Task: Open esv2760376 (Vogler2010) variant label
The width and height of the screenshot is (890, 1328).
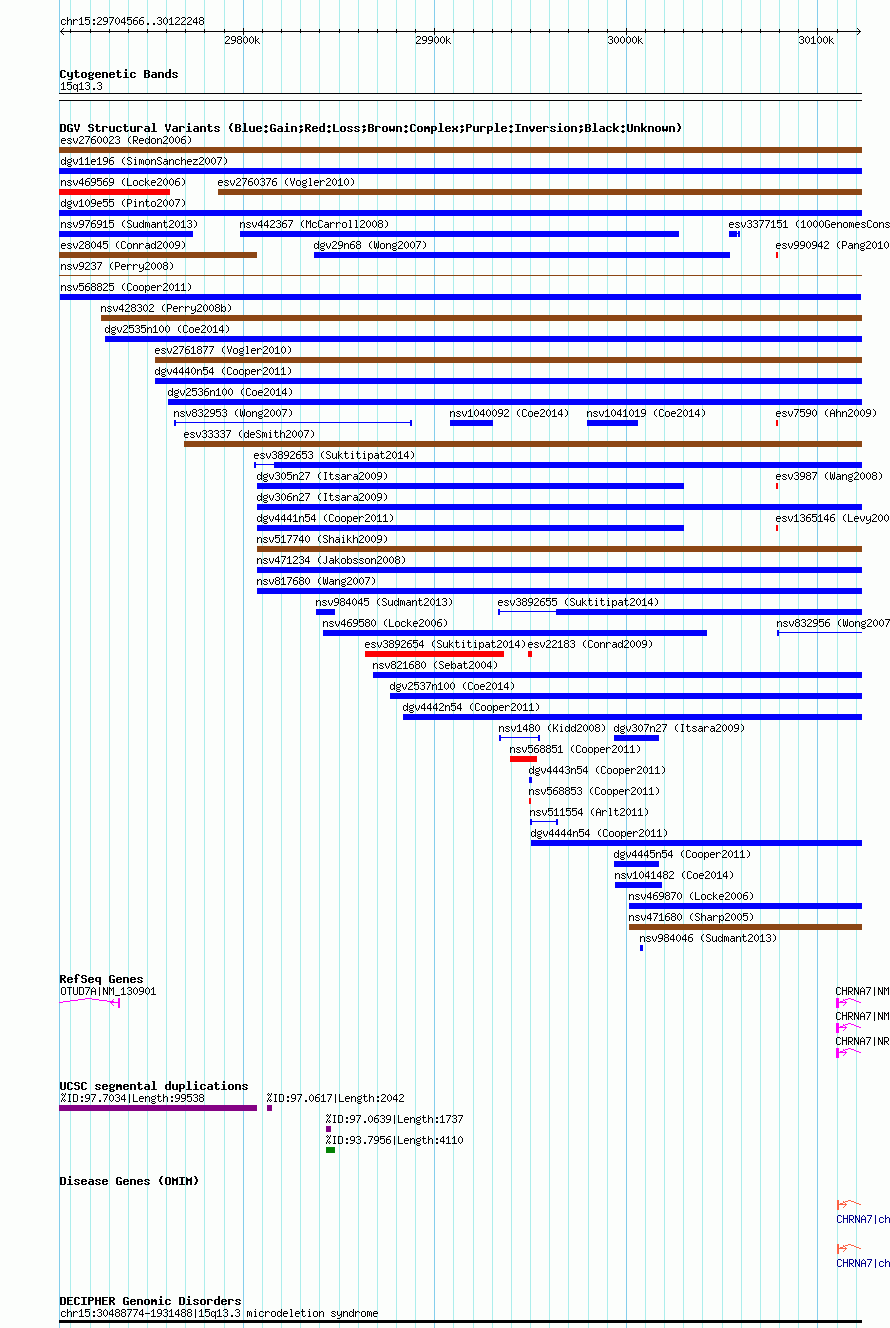Action: [x=286, y=182]
